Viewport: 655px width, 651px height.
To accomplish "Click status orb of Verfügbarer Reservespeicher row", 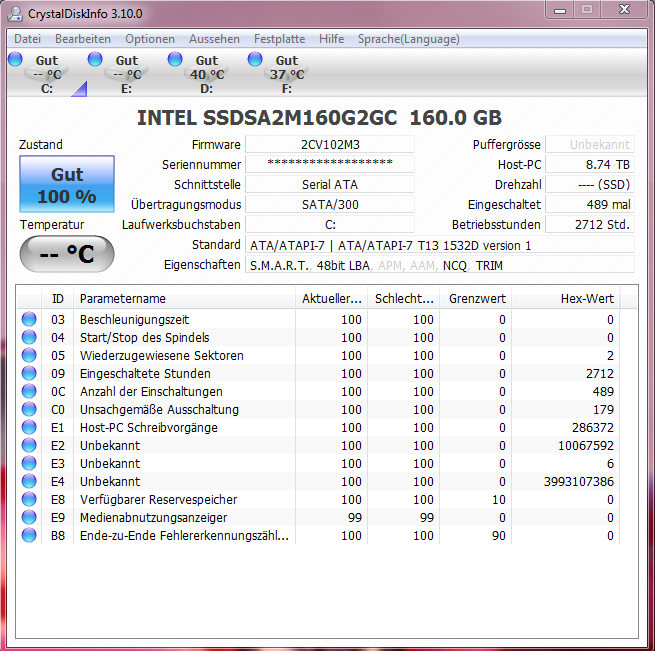I will 29,499.
